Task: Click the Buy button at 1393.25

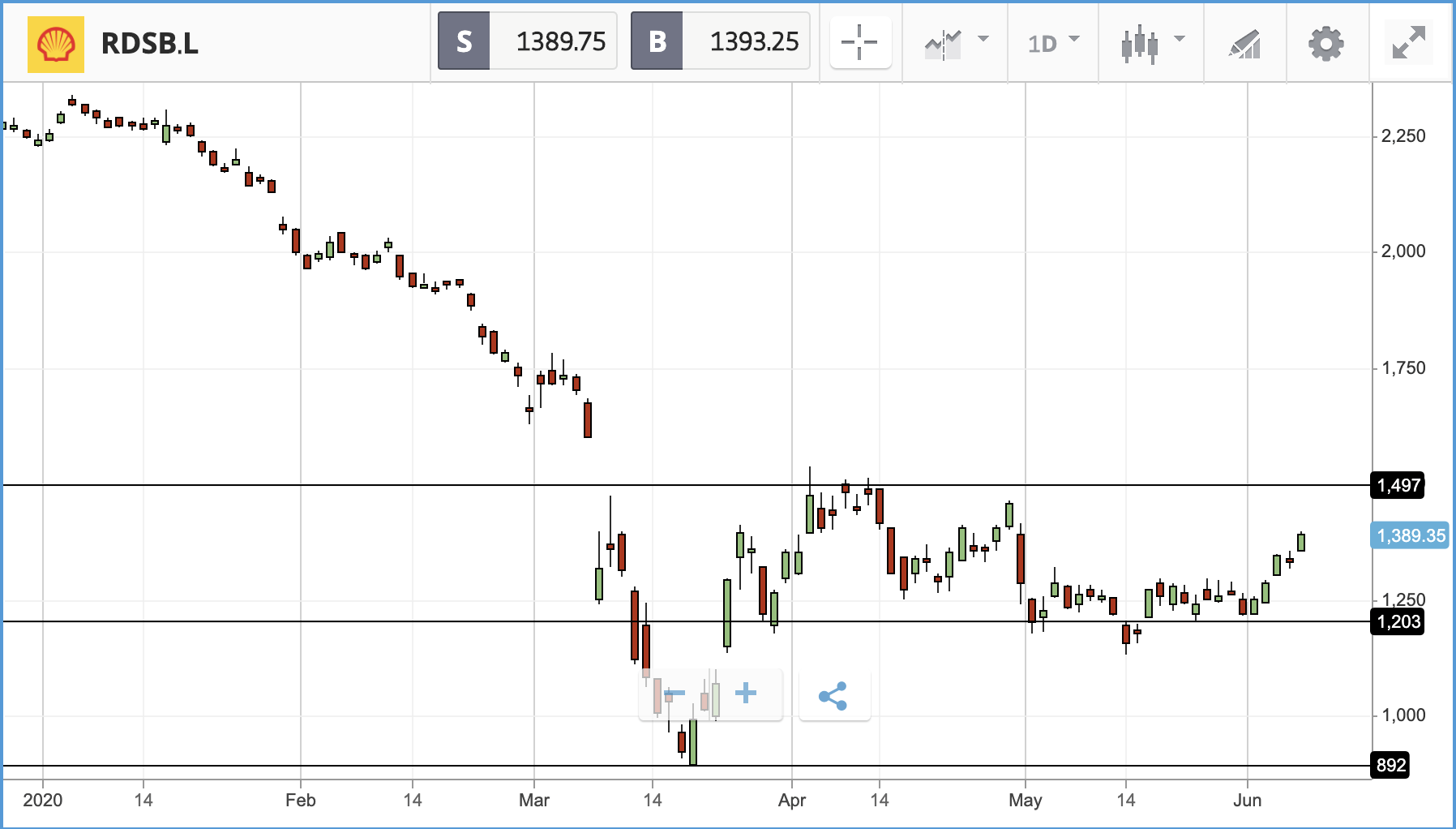Action: pos(721,41)
